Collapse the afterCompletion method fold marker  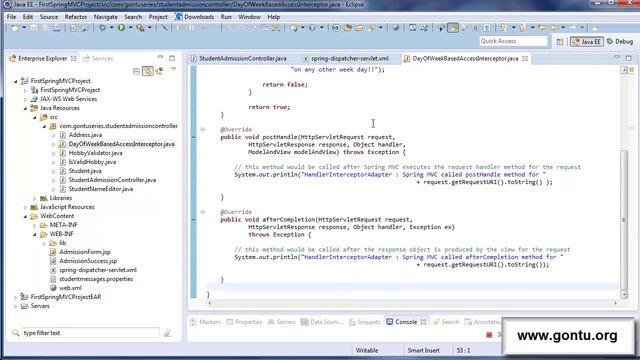[x=203, y=212]
